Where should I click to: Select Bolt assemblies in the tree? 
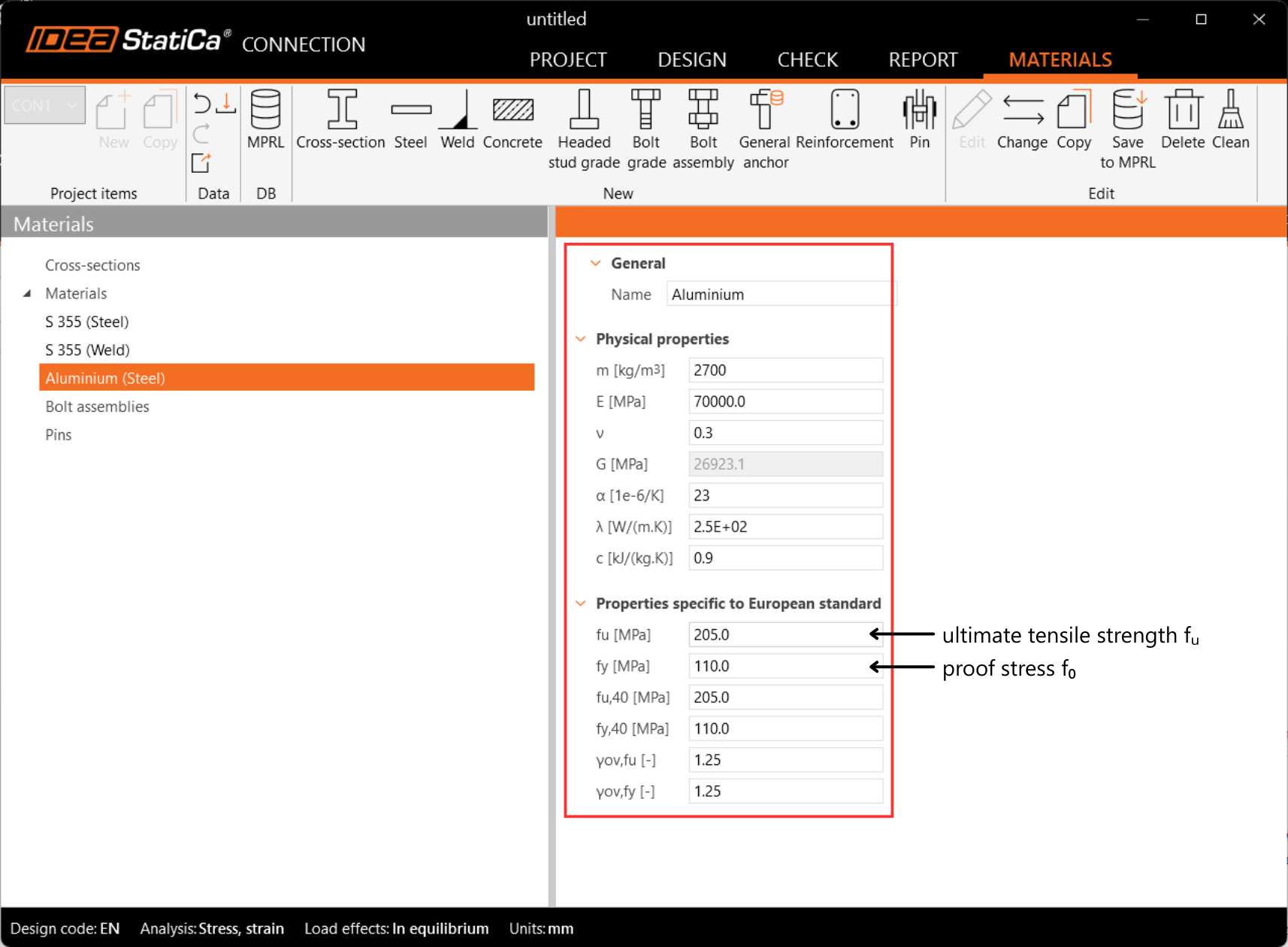97,407
